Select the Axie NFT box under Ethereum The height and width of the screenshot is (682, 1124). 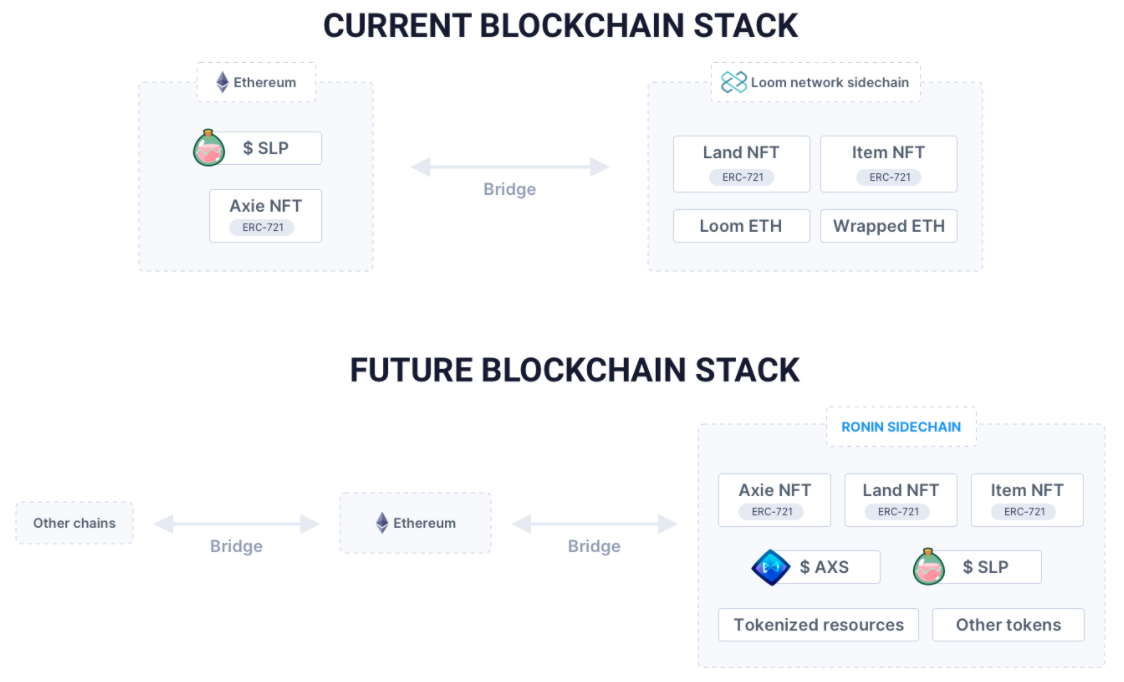point(265,216)
